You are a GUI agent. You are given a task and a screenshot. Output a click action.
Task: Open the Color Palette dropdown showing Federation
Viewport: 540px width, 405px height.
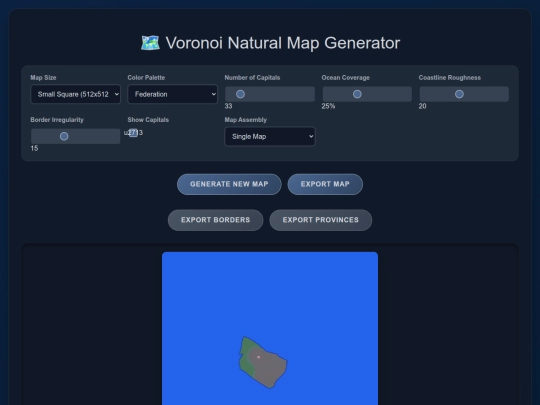tap(173, 94)
